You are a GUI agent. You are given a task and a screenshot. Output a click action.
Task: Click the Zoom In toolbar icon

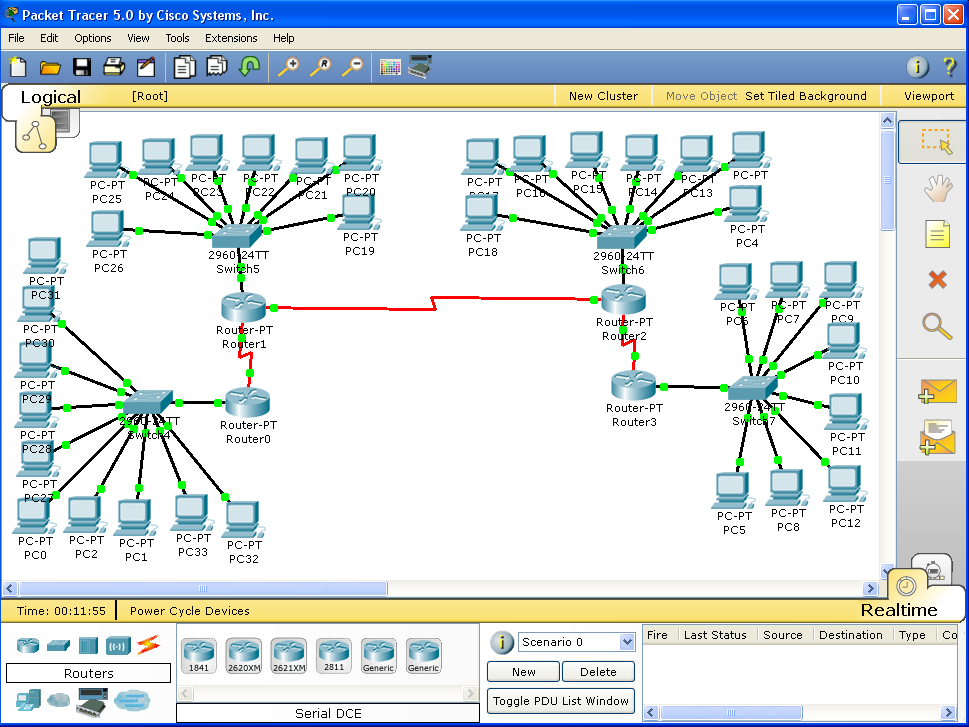point(288,67)
